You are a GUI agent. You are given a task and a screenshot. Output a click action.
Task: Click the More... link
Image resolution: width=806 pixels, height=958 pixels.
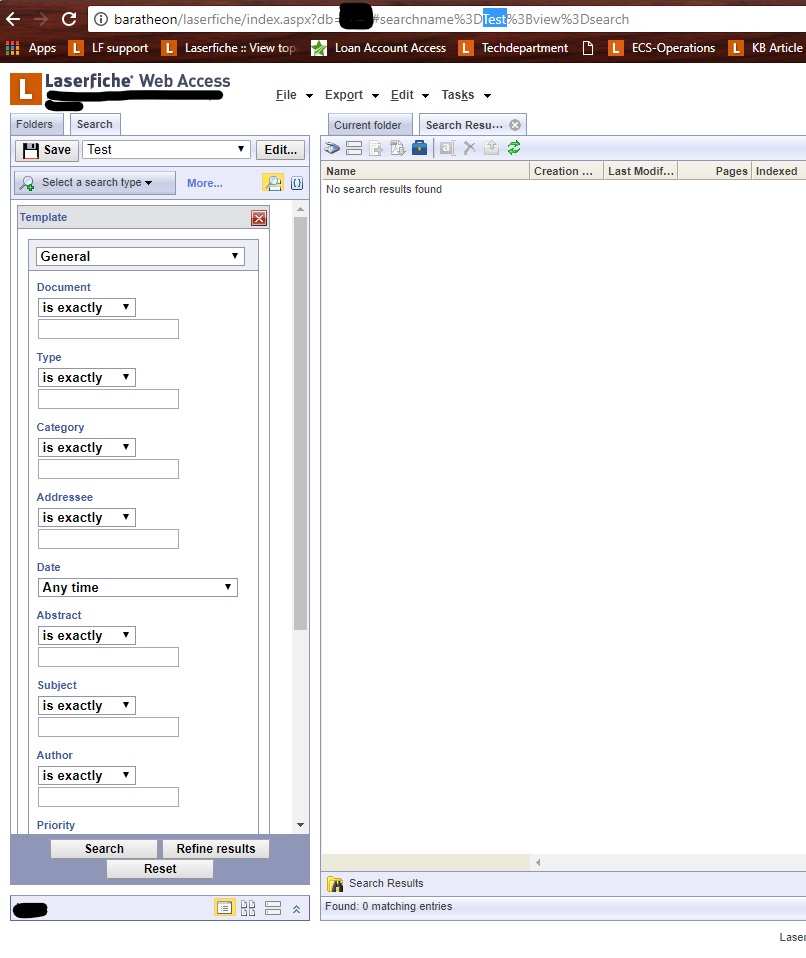(205, 183)
